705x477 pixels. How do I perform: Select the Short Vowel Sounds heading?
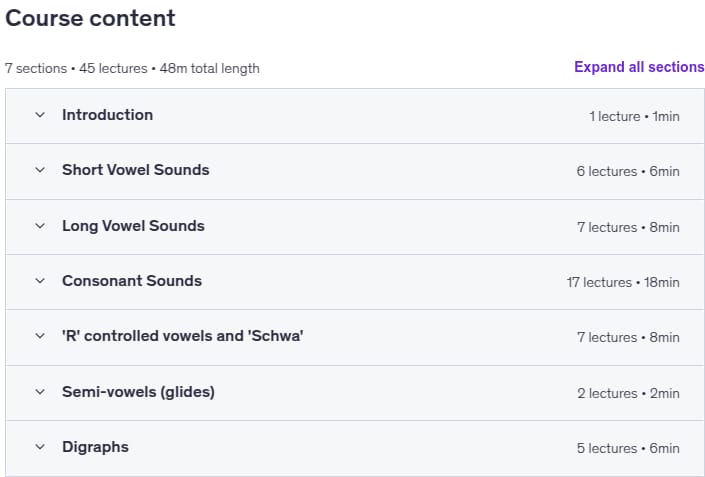[x=136, y=170]
